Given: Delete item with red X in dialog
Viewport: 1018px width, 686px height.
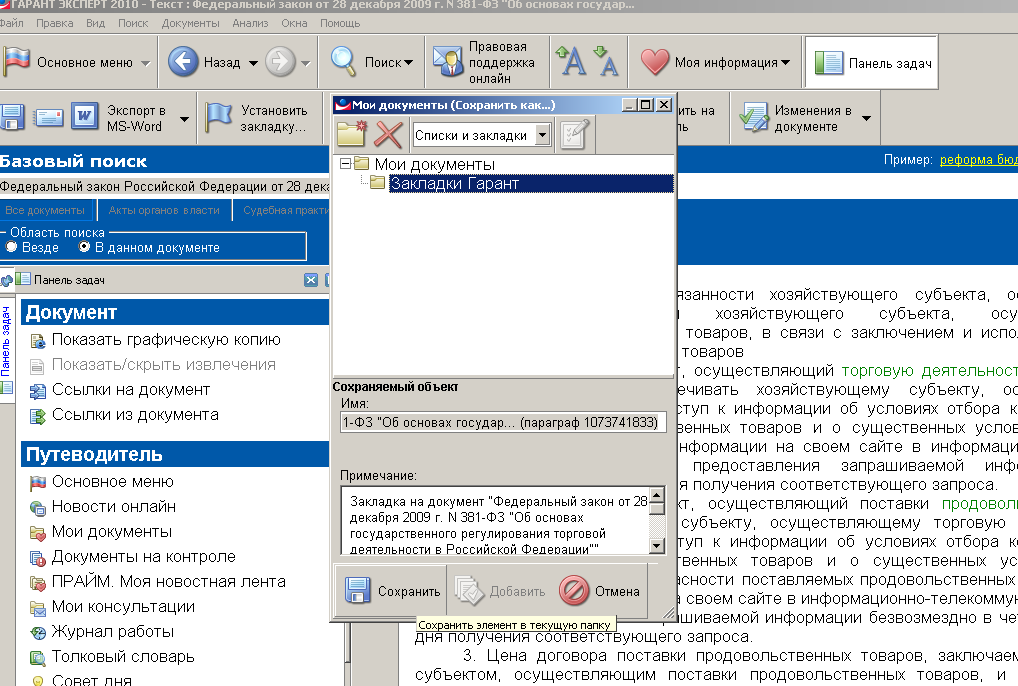Looking at the screenshot, I should 388,135.
